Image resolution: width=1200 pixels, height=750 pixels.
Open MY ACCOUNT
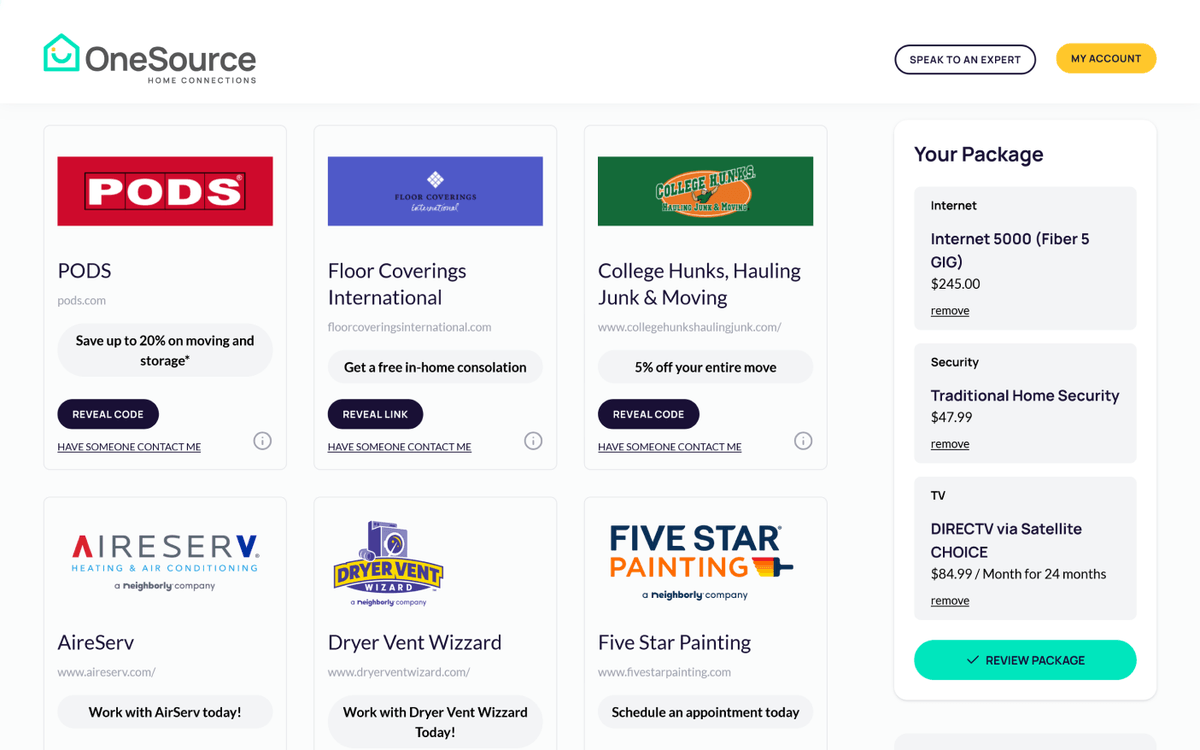pos(1105,58)
